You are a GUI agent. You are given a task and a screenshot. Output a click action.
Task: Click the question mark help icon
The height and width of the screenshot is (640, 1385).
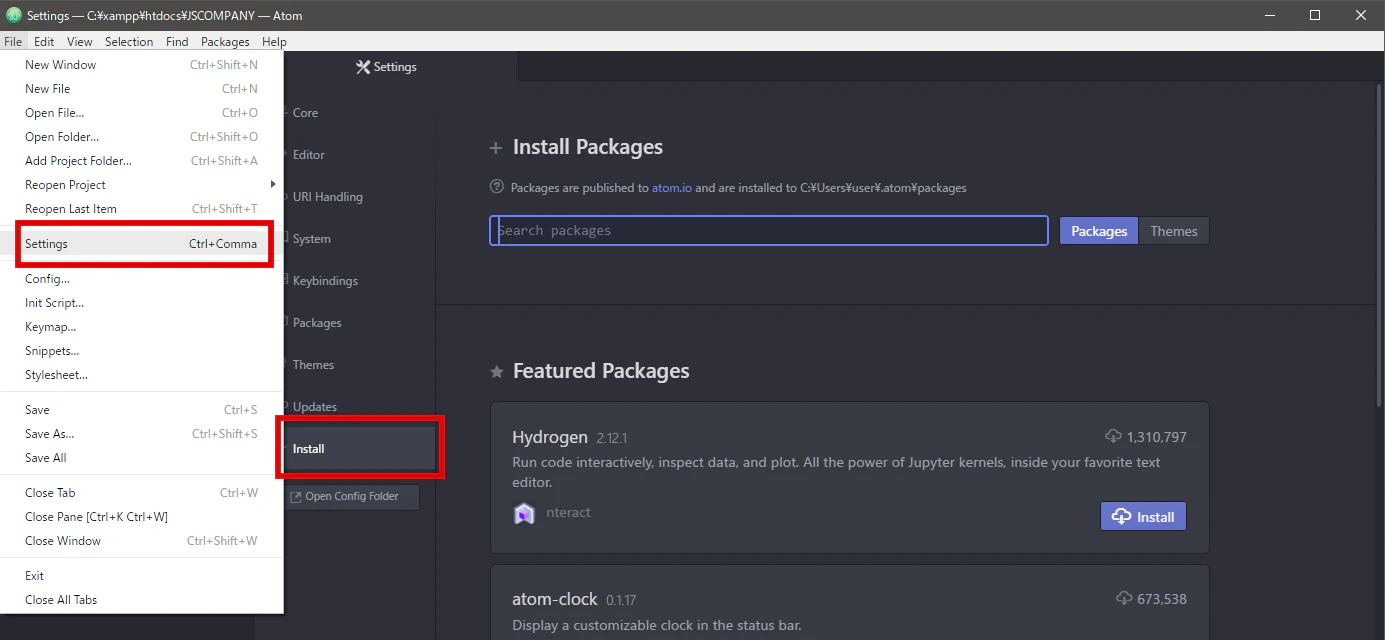496,187
